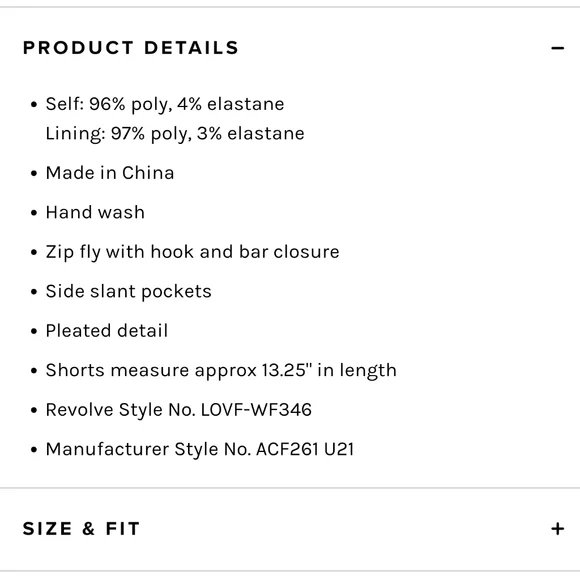Click the word elastane in the Self line

pos(246,104)
